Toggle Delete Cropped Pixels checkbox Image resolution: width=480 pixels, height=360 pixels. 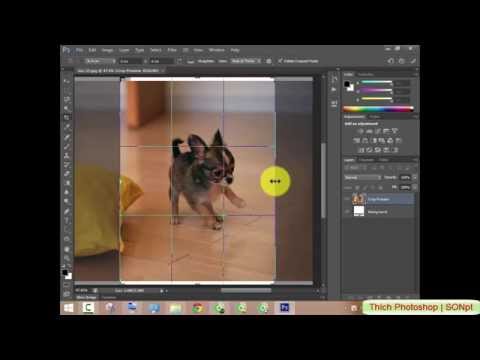280,61
